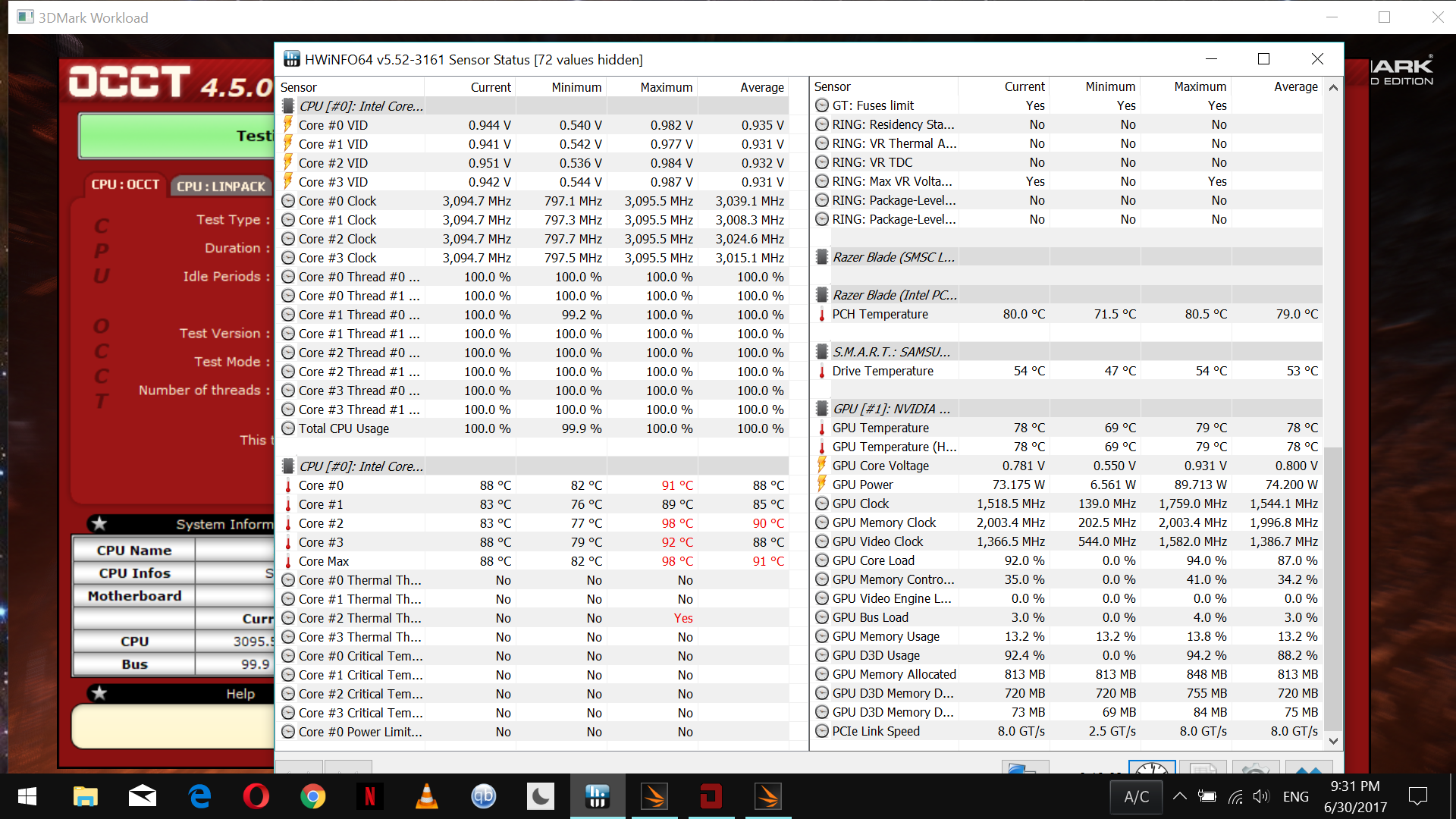Screen dimensions: 1456x819
Task: Click the green Testing button in OCCT
Action: (177, 136)
